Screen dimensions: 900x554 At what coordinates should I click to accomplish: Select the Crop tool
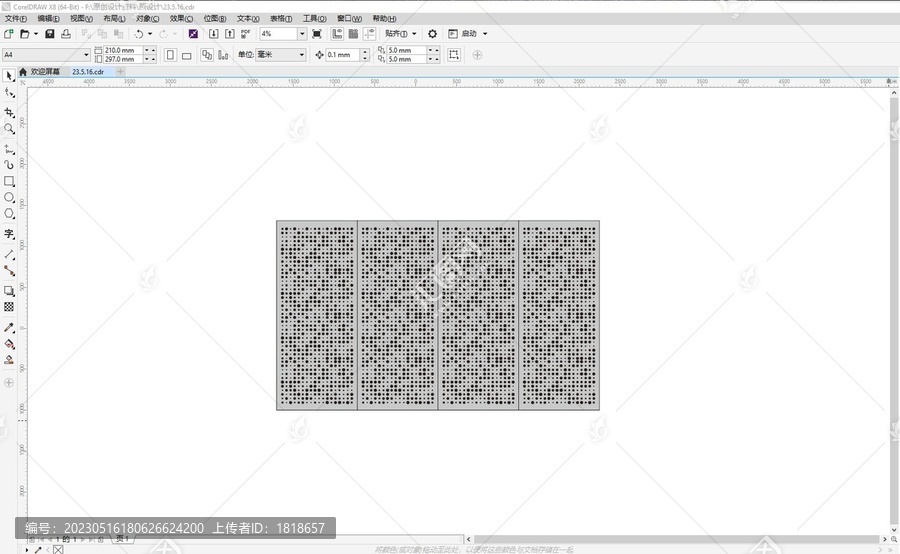9,112
